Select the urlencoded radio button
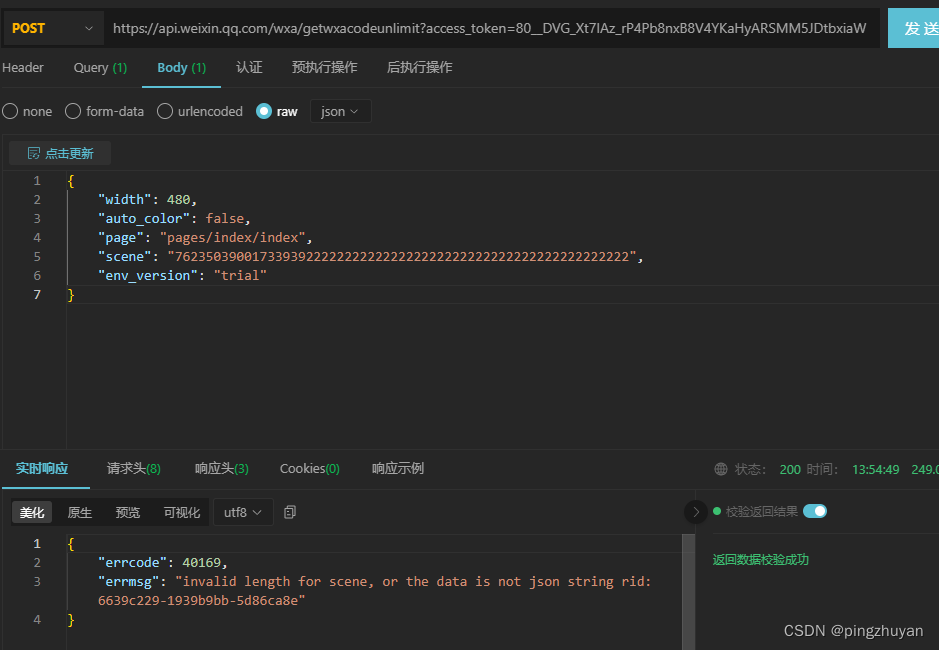The width and height of the screenshot is (939, 650). 165,111
